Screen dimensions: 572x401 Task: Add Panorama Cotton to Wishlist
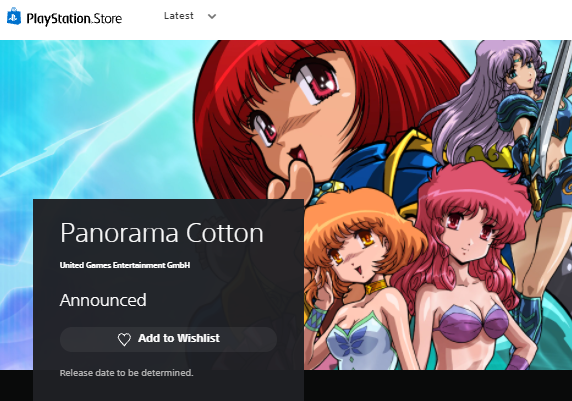(x=168, y=339)
